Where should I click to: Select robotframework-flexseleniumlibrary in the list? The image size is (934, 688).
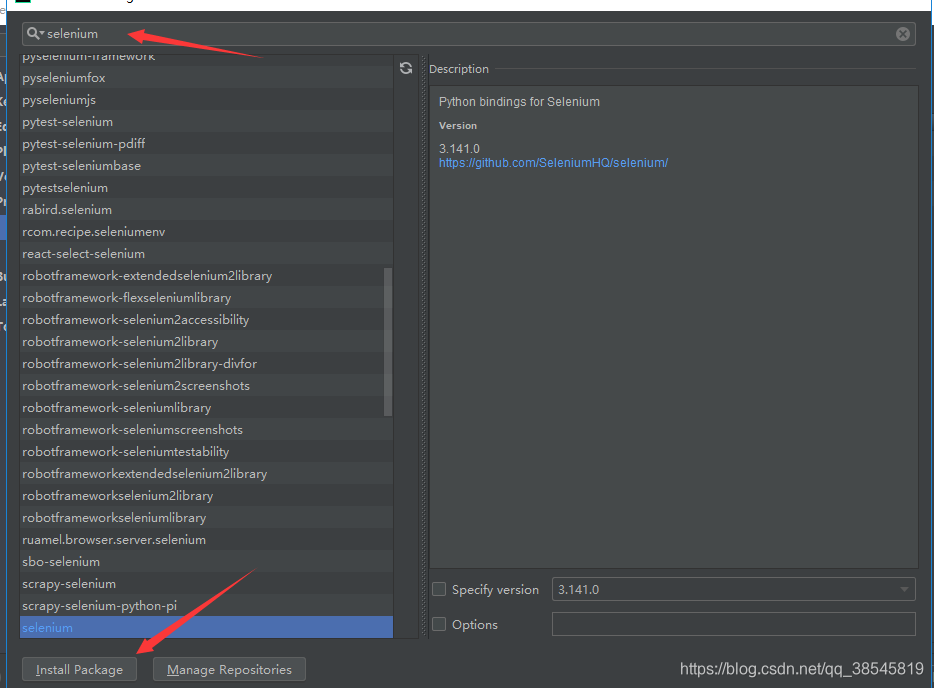click(x=206, y=298)
